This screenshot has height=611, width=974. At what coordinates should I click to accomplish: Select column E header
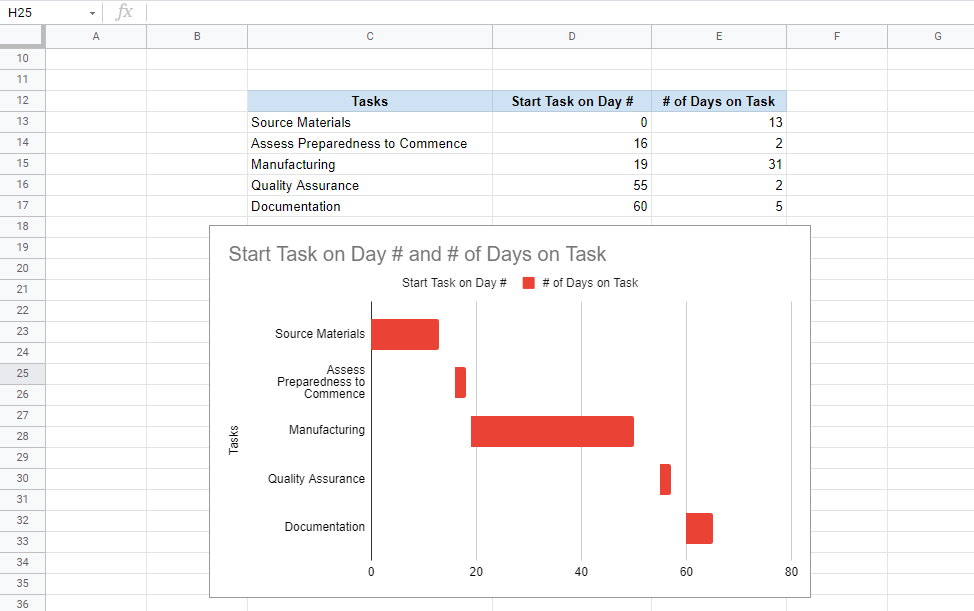coord(719,37)
